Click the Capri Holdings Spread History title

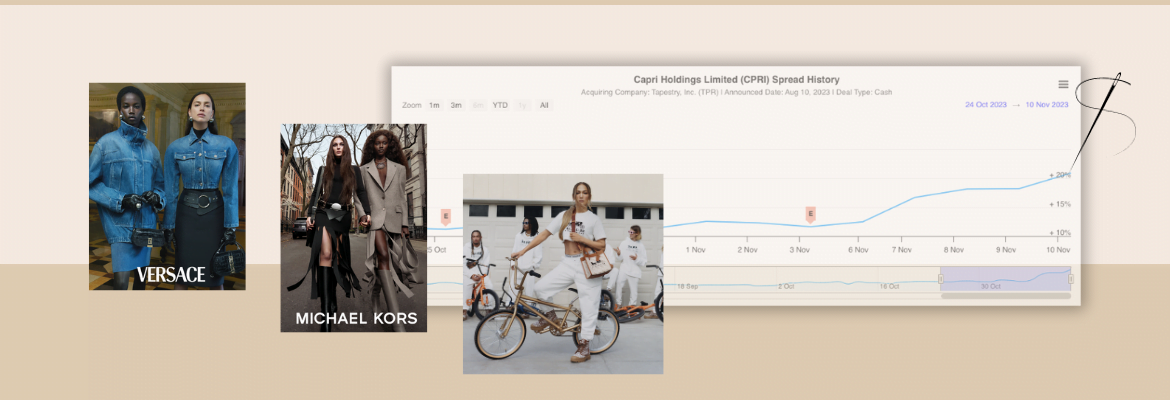736,79
